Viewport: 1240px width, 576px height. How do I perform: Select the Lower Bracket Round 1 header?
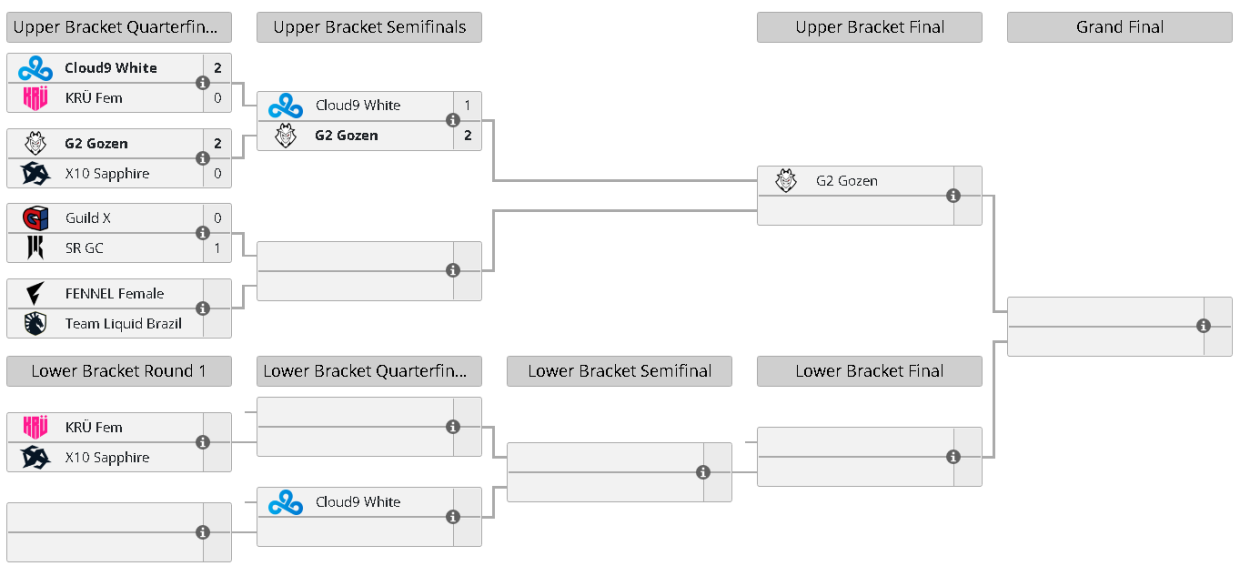coord(119,371)
